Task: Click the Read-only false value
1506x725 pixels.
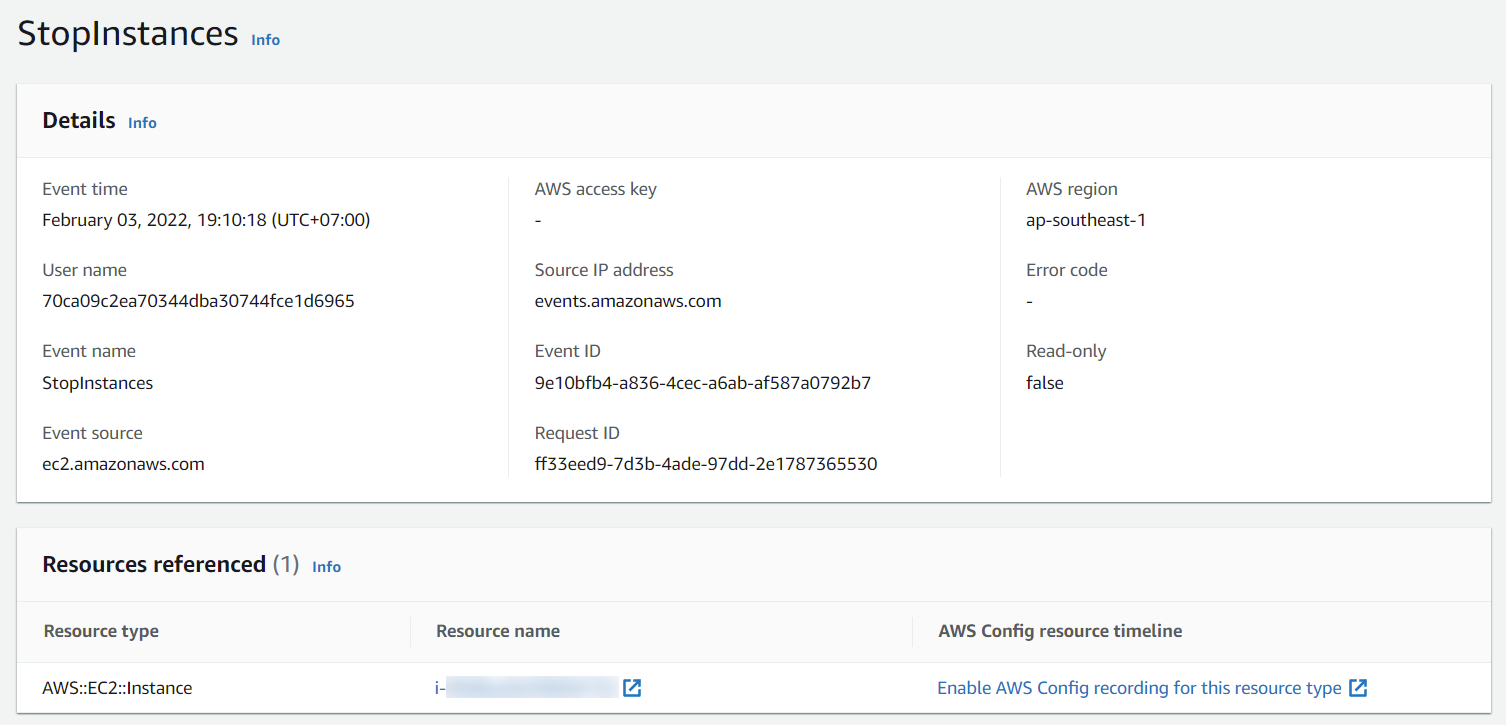Action: (1044, 382)
